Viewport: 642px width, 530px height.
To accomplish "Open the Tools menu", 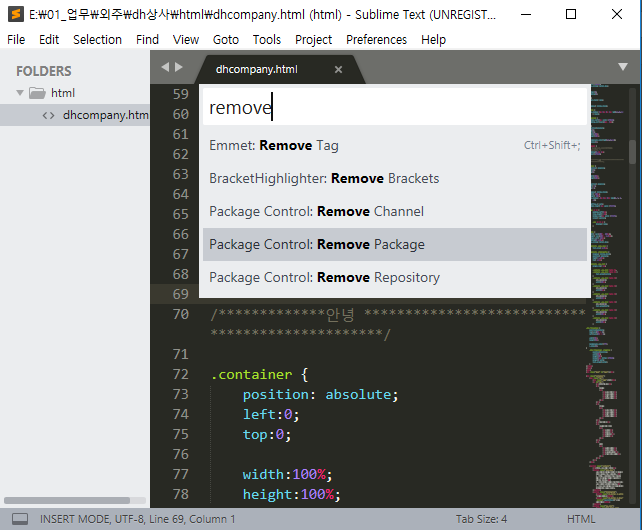I will 267,39.
